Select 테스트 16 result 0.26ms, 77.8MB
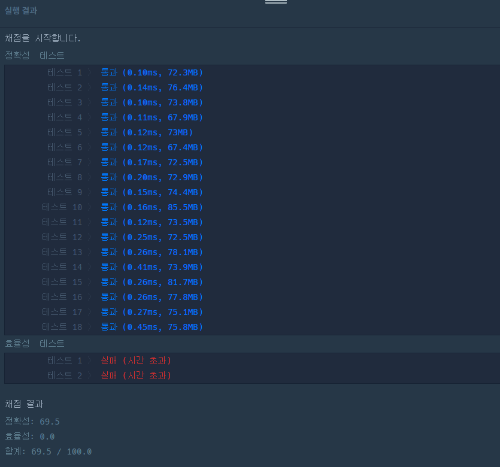 click(x=152, y=297)
